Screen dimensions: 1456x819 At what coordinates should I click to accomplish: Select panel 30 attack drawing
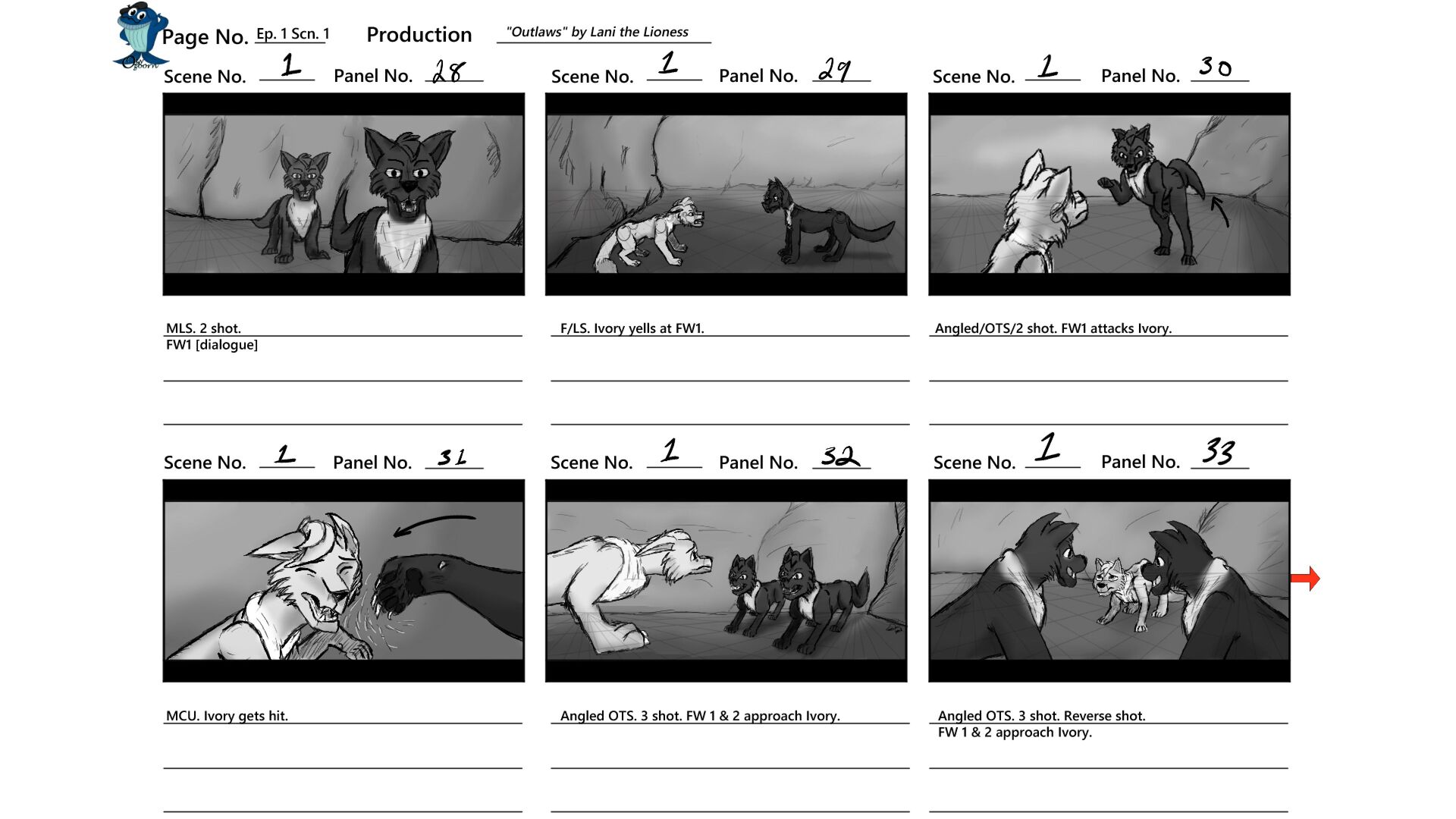coord(1109,194)
